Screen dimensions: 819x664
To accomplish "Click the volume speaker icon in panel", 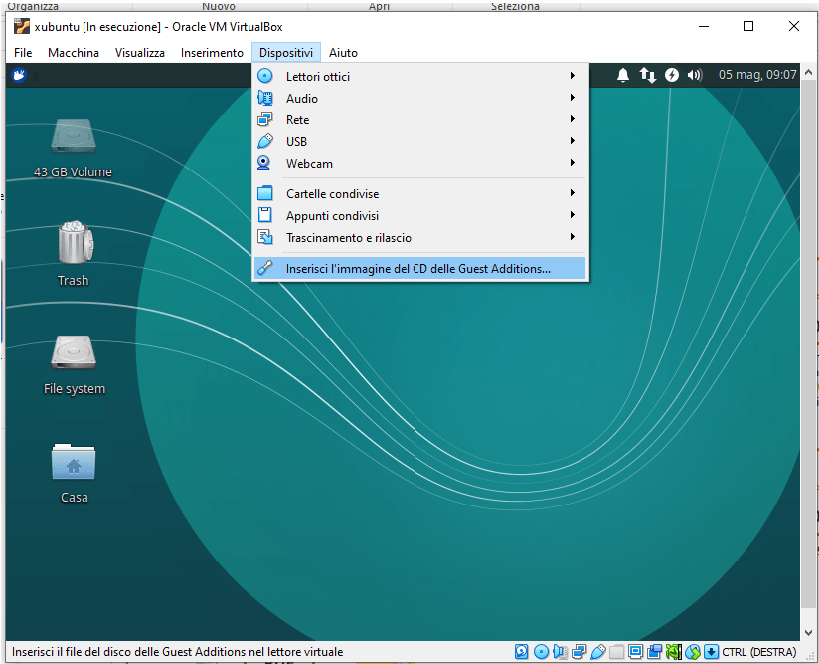I will [695, 75].
